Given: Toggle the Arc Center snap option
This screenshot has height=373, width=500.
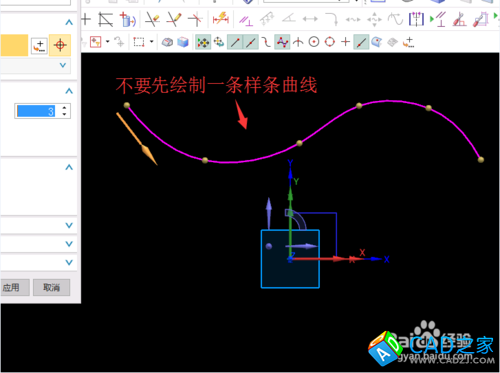Looking at the screenshot, I should (314, 42).
